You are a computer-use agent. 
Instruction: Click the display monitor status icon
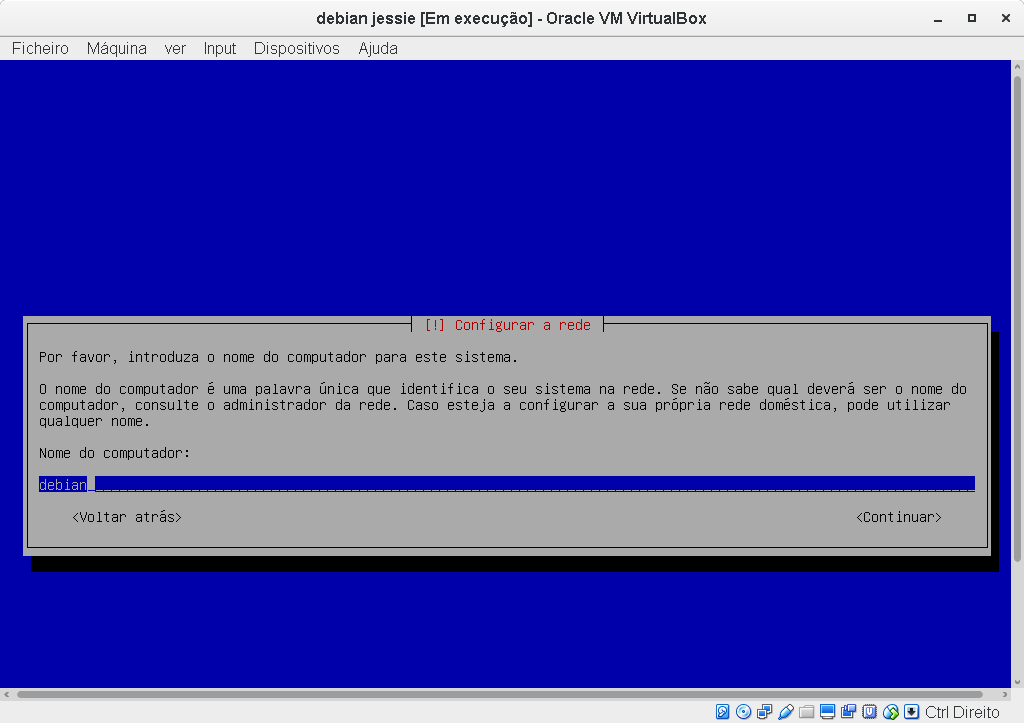click(x=827, y=712)
